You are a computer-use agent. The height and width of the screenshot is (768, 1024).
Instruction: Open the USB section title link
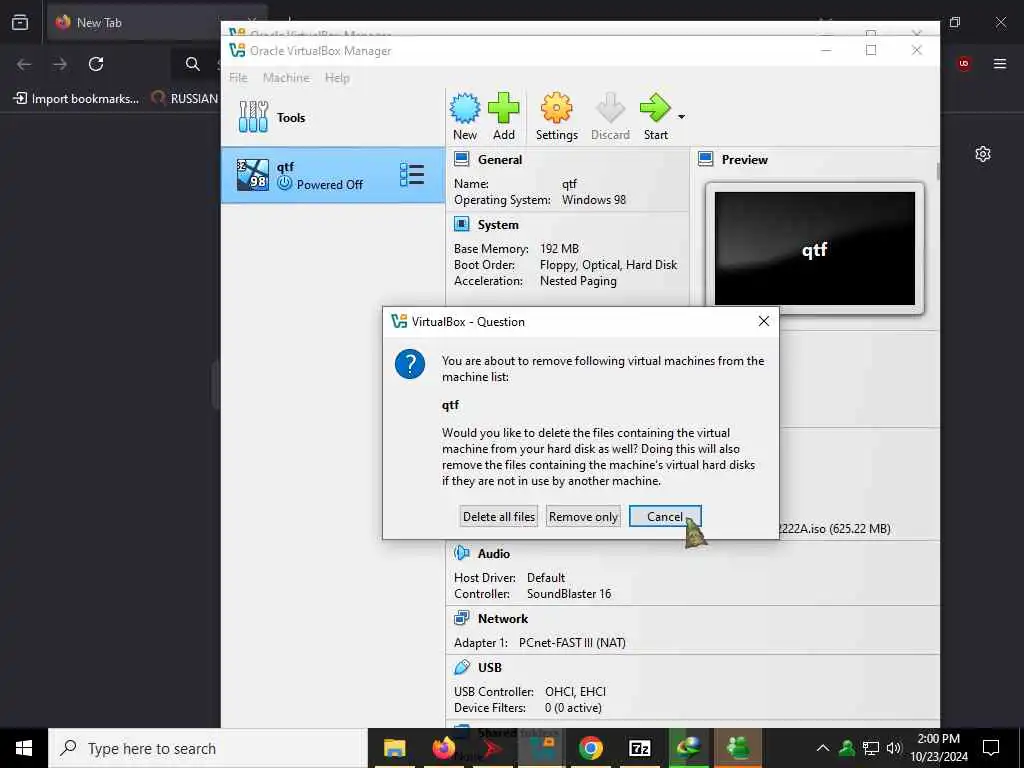tap(490, 667)
